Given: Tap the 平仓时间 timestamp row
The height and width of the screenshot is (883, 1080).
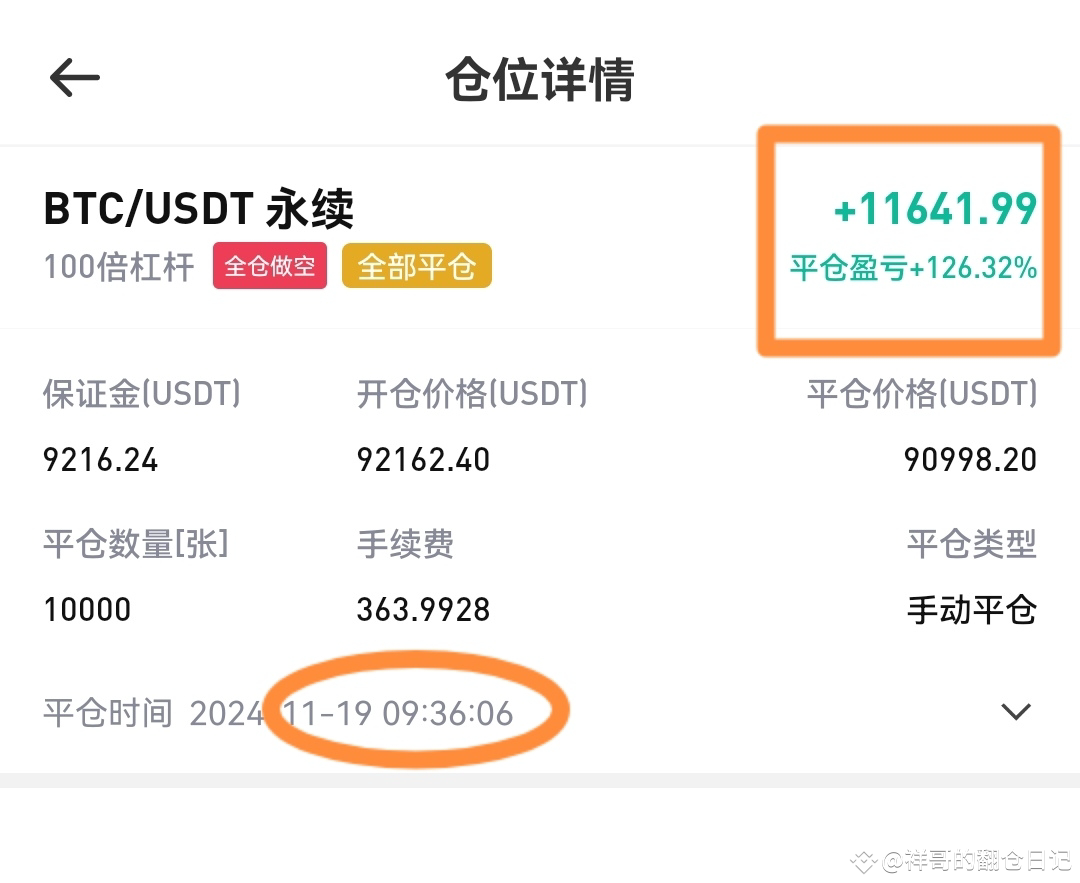Looking at the screenshot, I should point(278,714).
